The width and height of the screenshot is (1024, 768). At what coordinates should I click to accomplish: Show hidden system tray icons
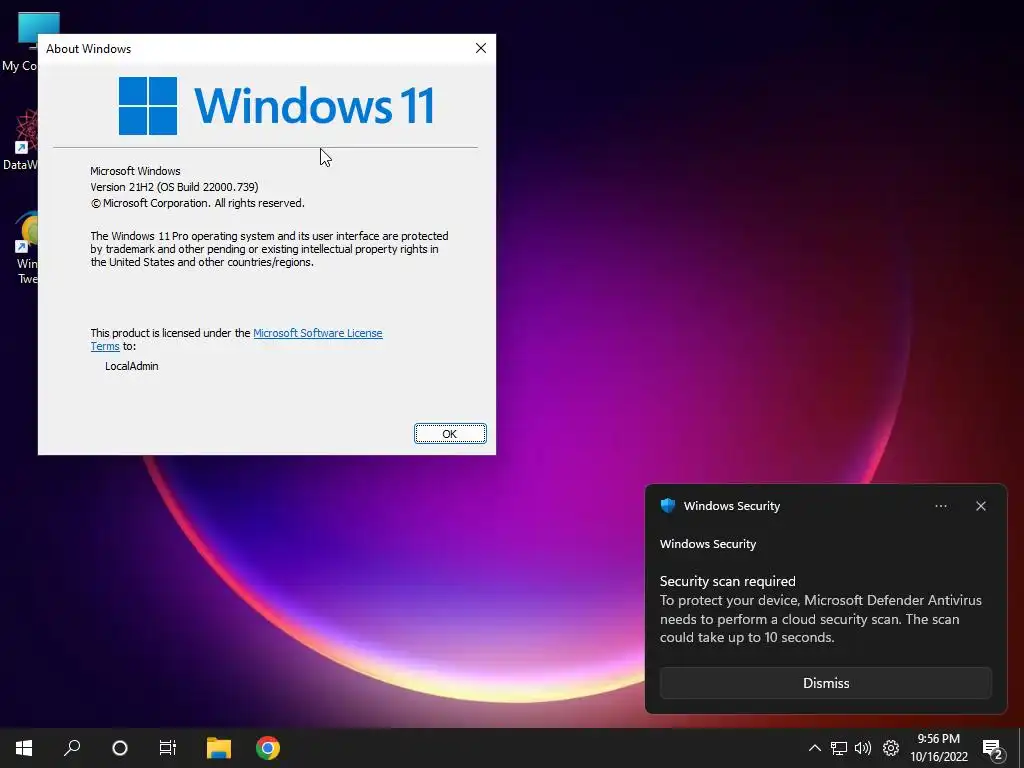[814, 748]
